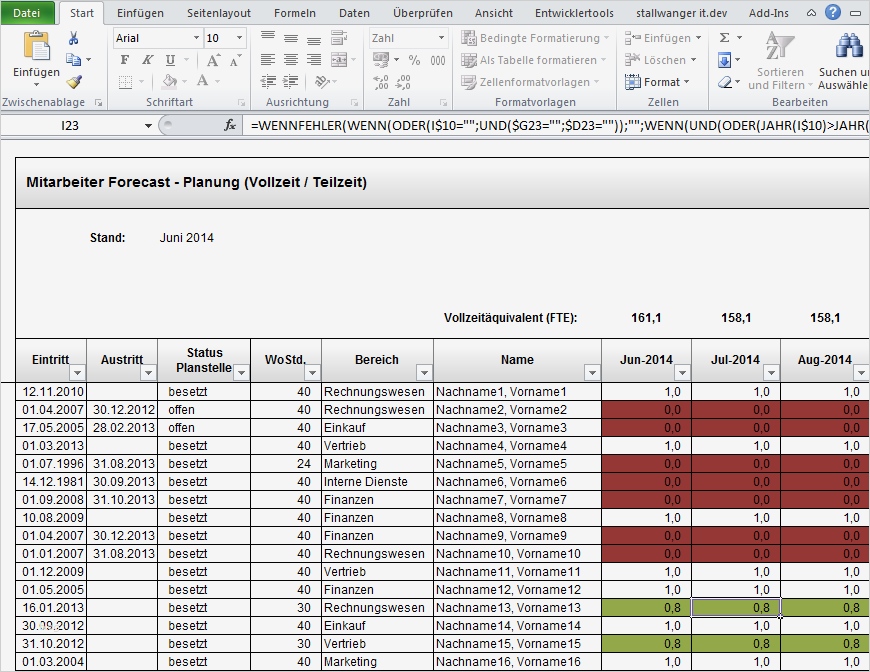870x672 pixels.
Task: Click the Datei file button
Action: click(27, 13)
